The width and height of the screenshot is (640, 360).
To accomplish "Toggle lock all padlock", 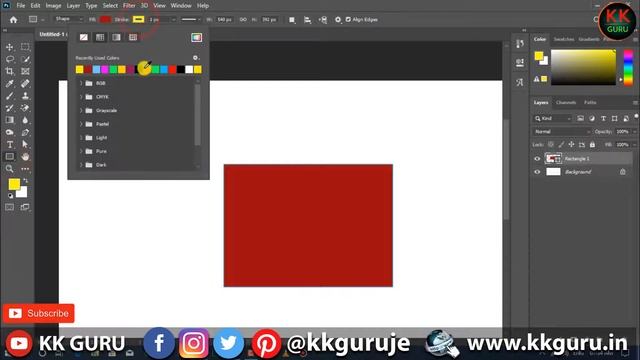I will pos(592,144).
